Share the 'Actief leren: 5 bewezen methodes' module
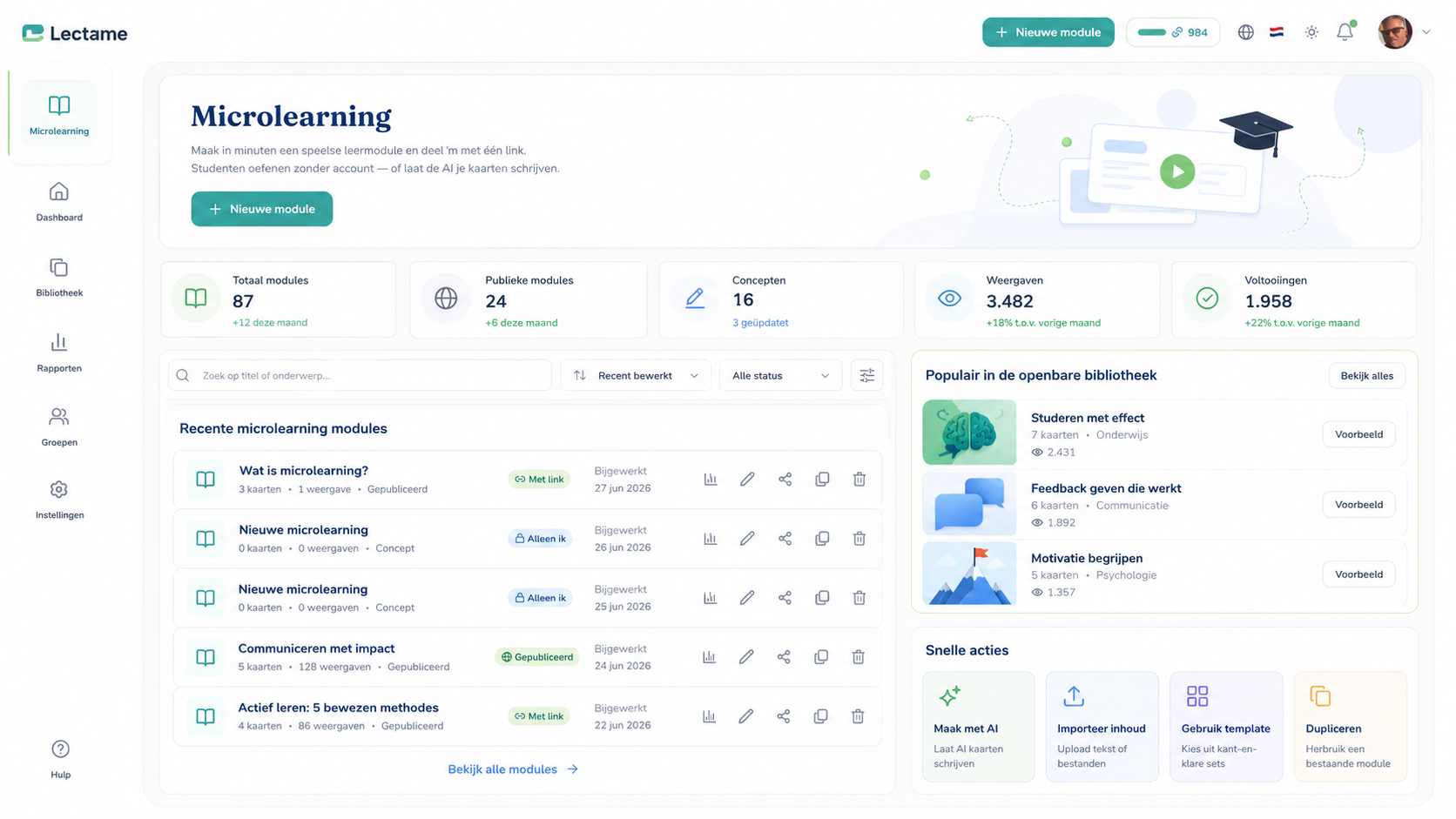Screen dimensions: 1456x819 click(784, 716)
